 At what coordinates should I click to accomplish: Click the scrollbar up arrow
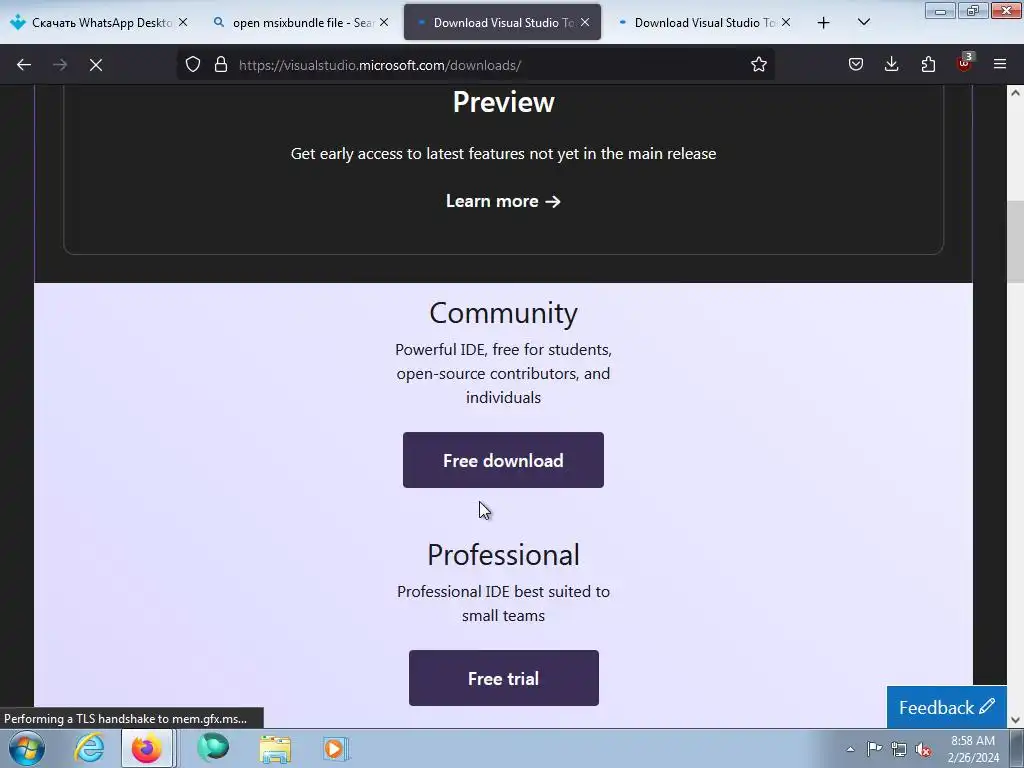[x=1015, y=93]
